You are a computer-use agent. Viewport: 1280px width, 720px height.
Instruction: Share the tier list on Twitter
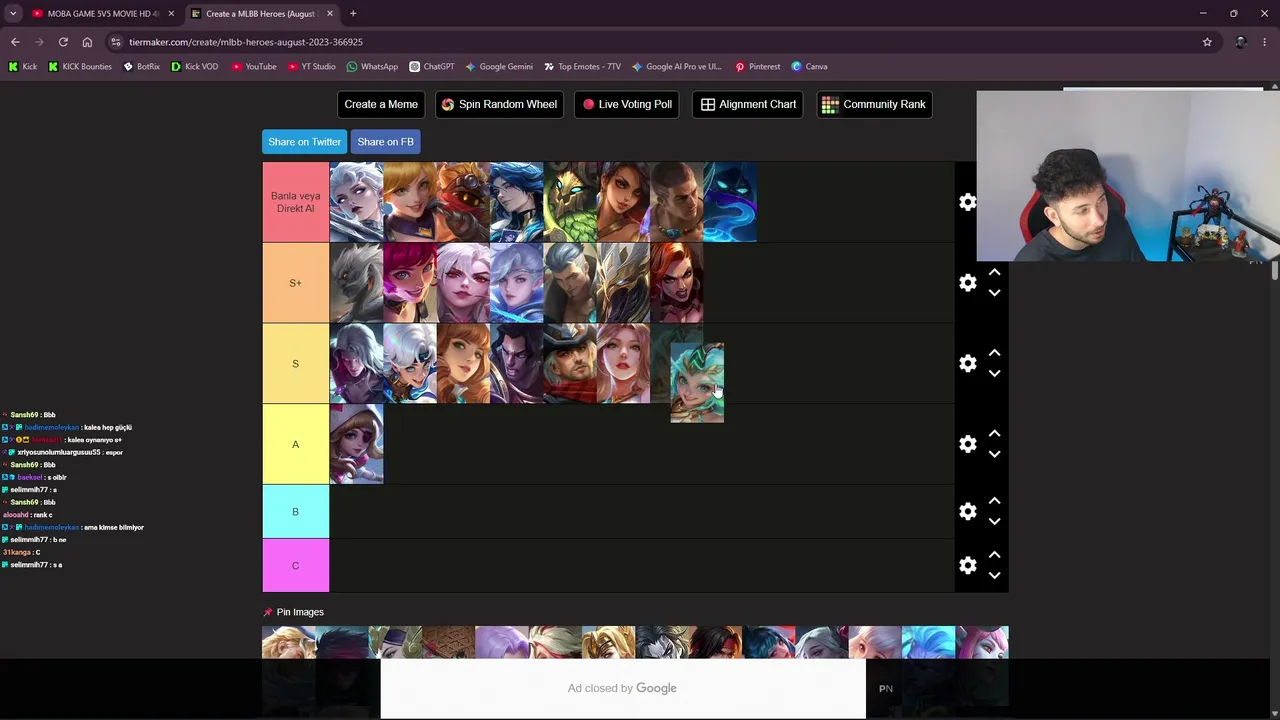pyautogui.click(x=304, y=142)
